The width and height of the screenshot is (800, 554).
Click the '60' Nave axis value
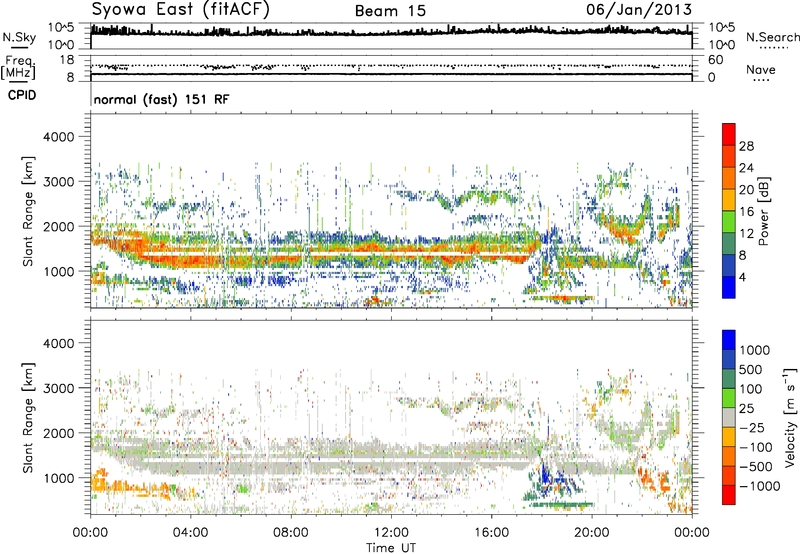[x=716, y=60]
